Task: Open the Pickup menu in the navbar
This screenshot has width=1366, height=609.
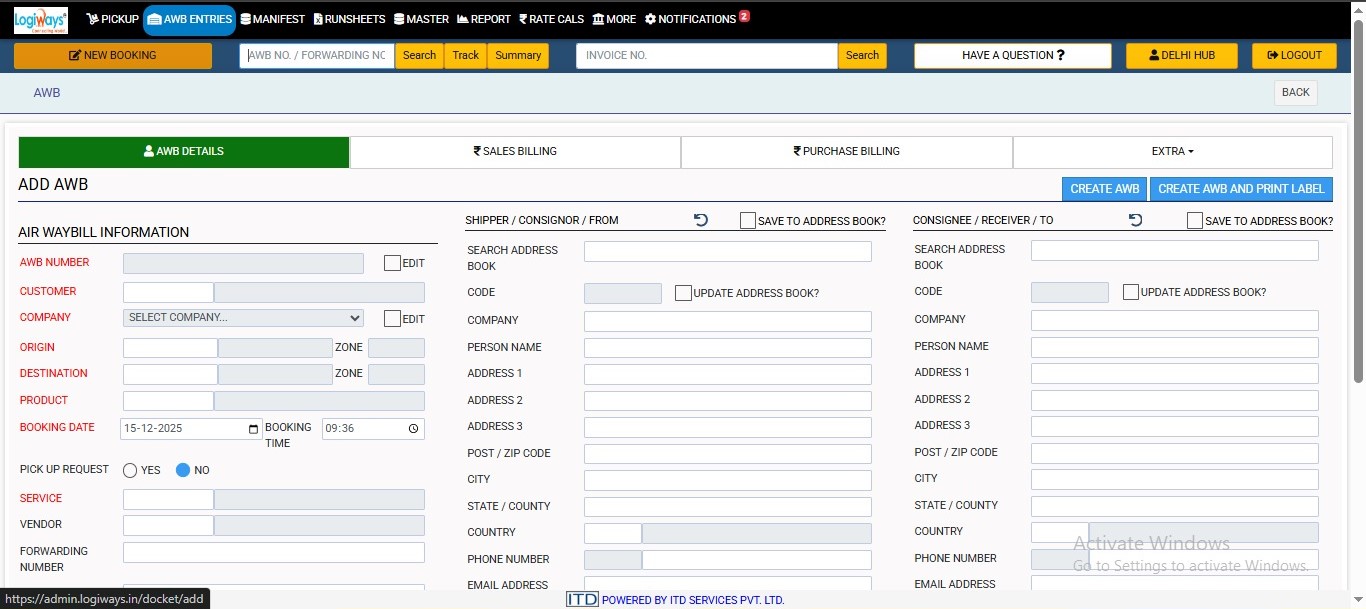Action: (113, 19)
